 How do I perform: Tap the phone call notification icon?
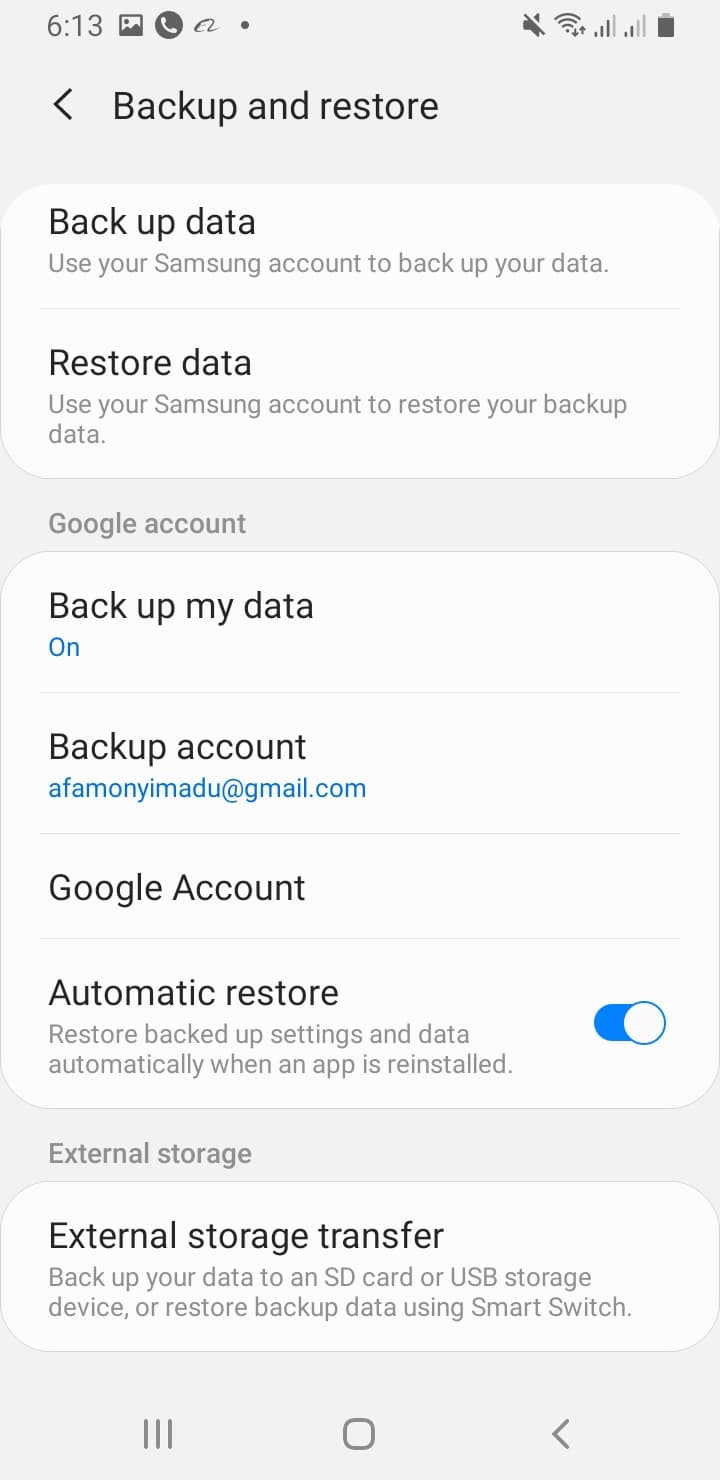[169, 26]
